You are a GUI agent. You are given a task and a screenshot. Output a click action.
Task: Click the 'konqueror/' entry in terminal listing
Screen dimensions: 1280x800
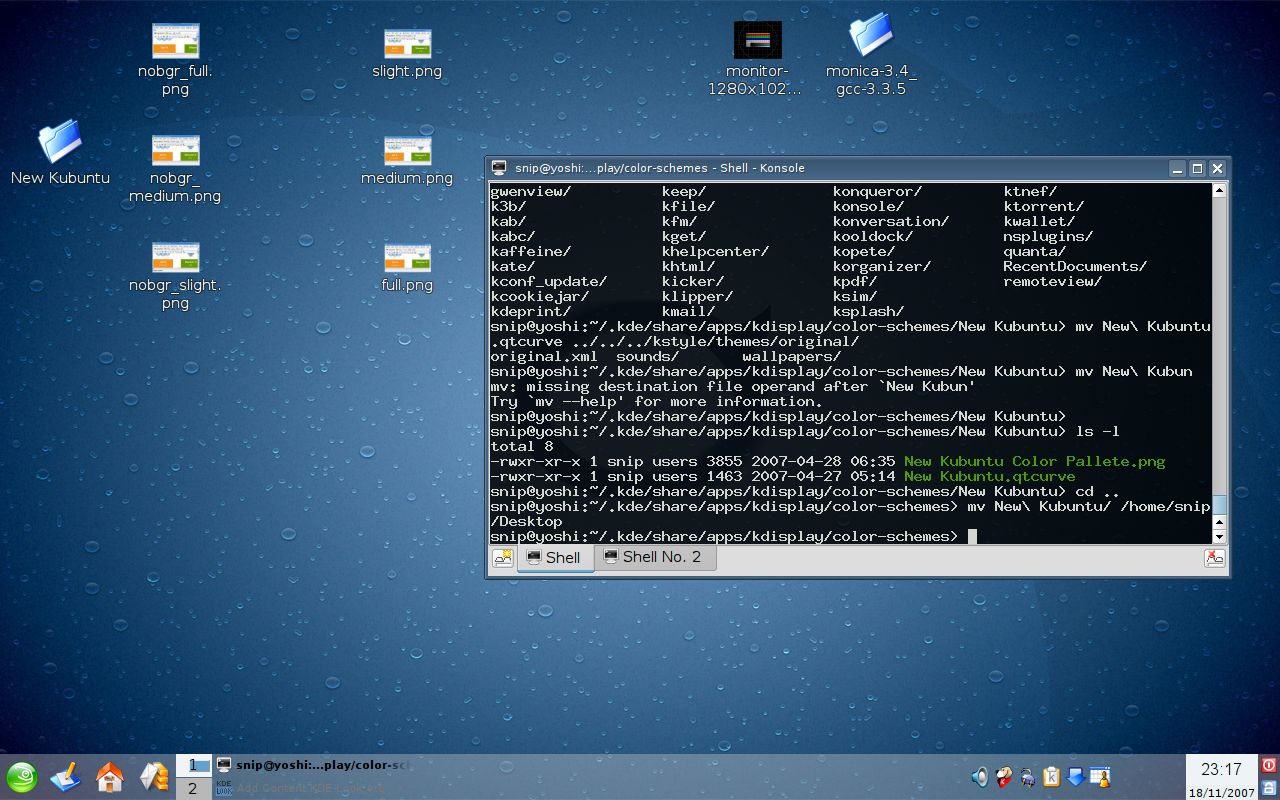877,191
